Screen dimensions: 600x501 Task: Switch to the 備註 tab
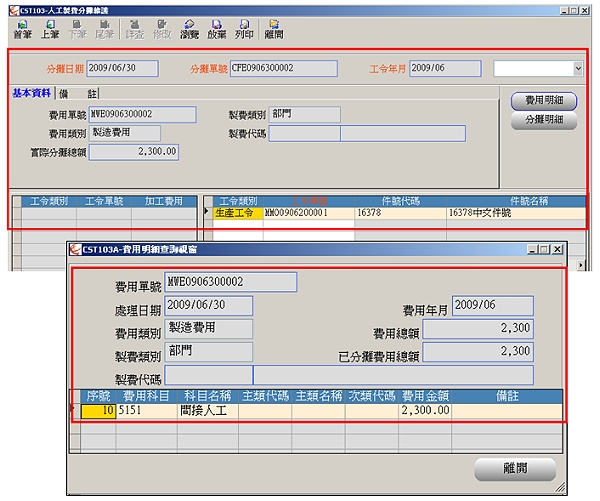pyautogui.click(x=78, y=94)
